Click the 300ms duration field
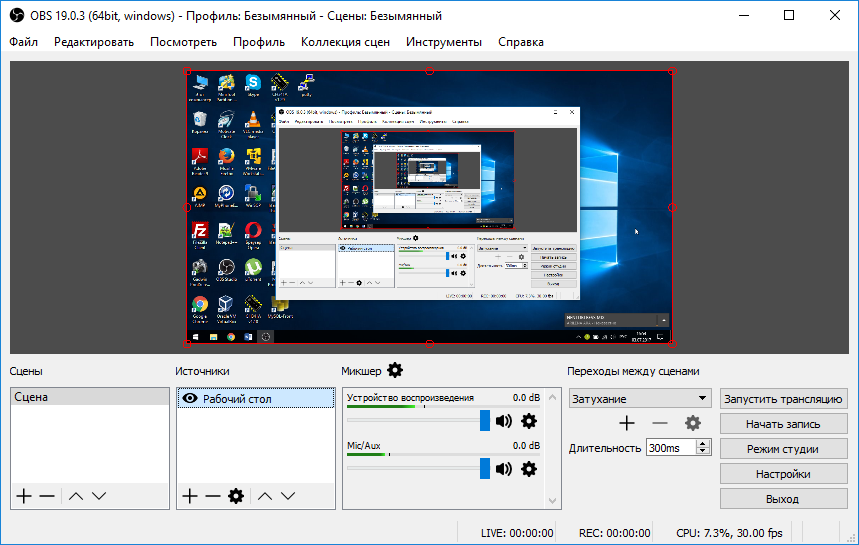Viewport: 859px width, 545px height. coord(671,448)
